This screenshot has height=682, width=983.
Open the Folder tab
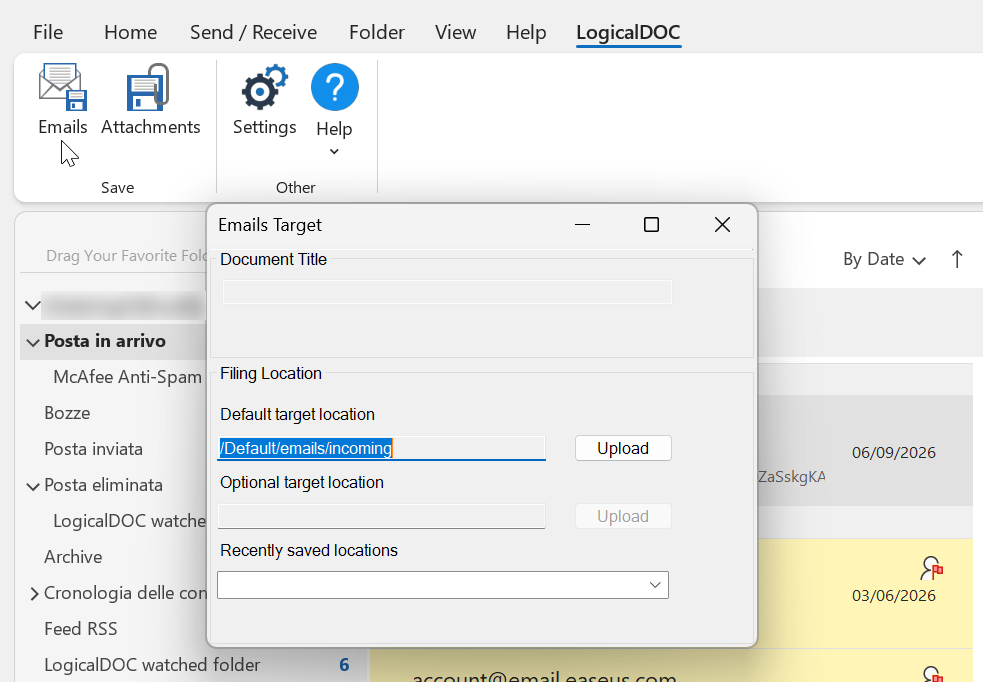377,32
